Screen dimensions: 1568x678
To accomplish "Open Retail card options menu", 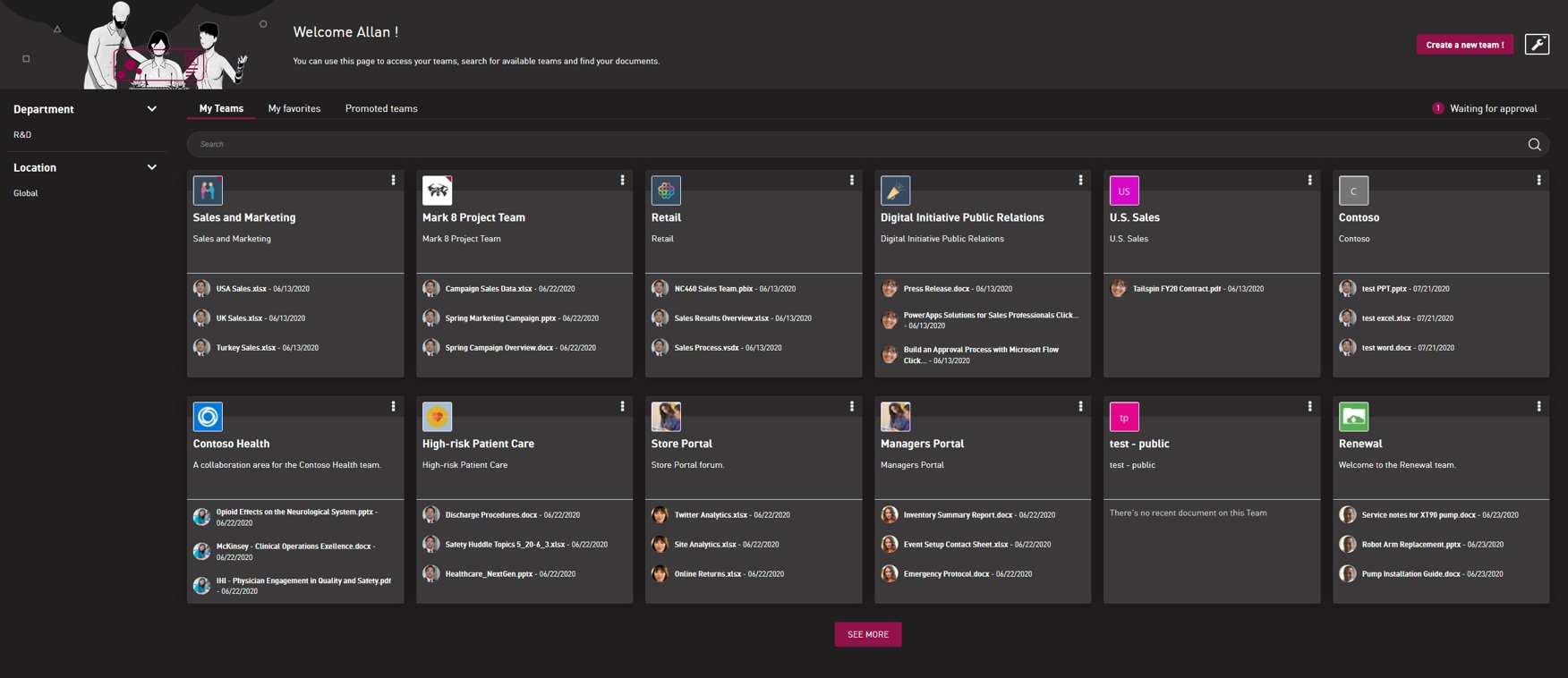I will coord(851,180).
